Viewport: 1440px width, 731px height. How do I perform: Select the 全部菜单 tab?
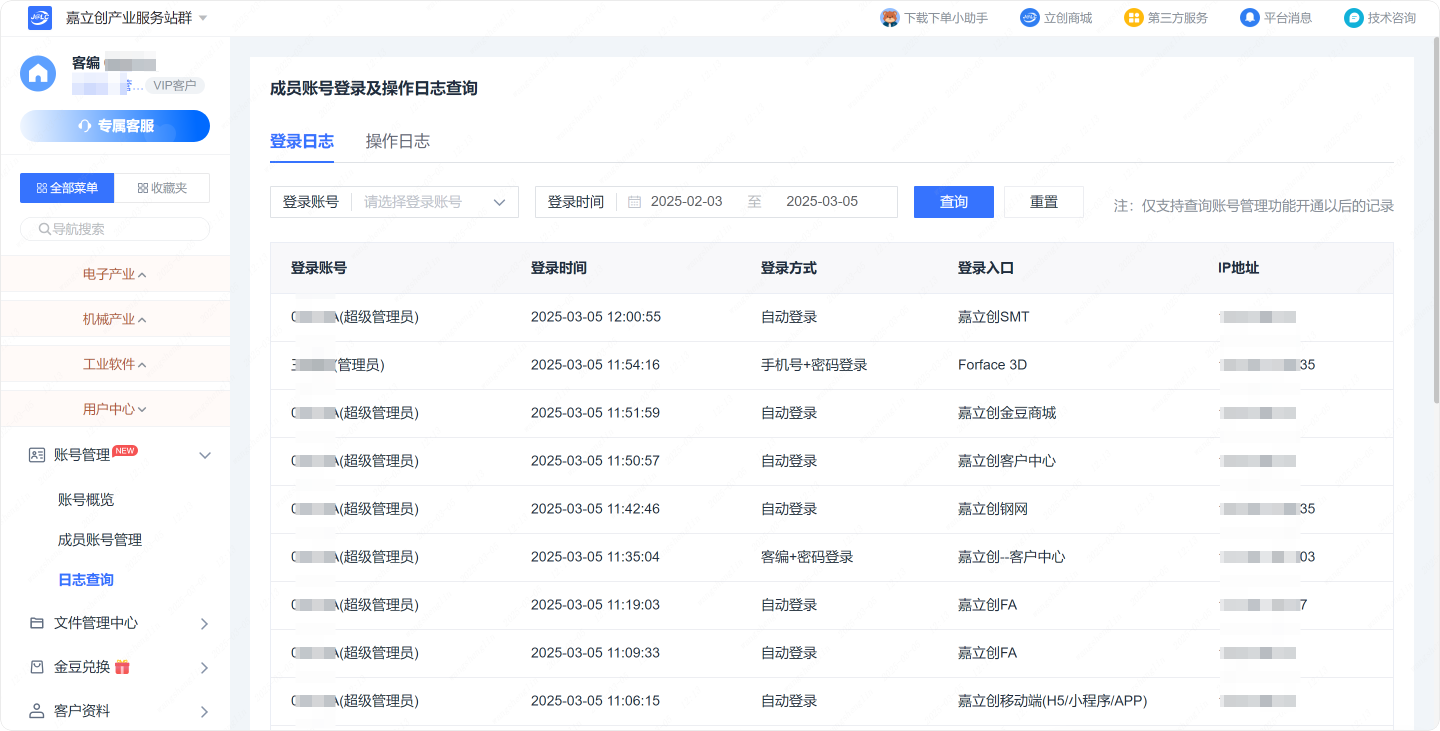click(67, 188)
